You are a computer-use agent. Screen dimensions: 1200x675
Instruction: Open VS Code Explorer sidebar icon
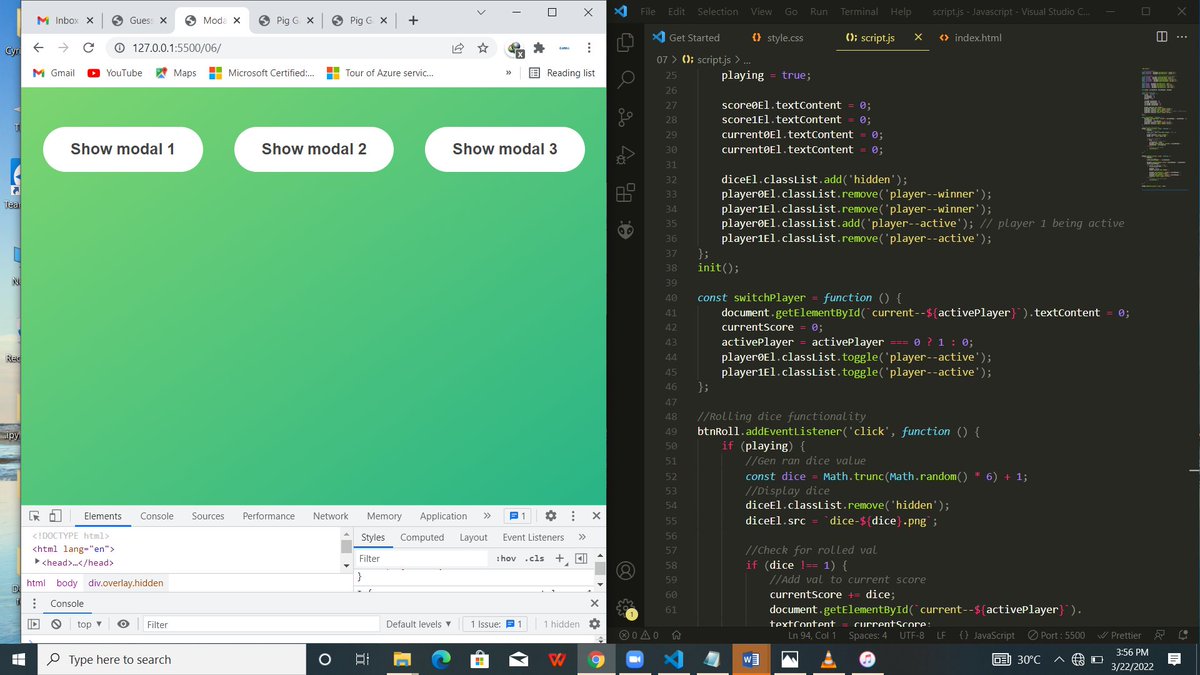(627, 43)
